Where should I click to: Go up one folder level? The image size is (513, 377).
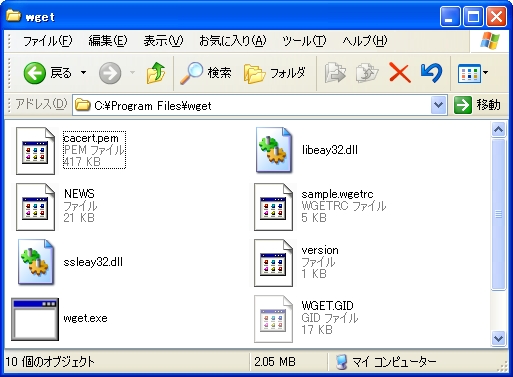point(156,73)
